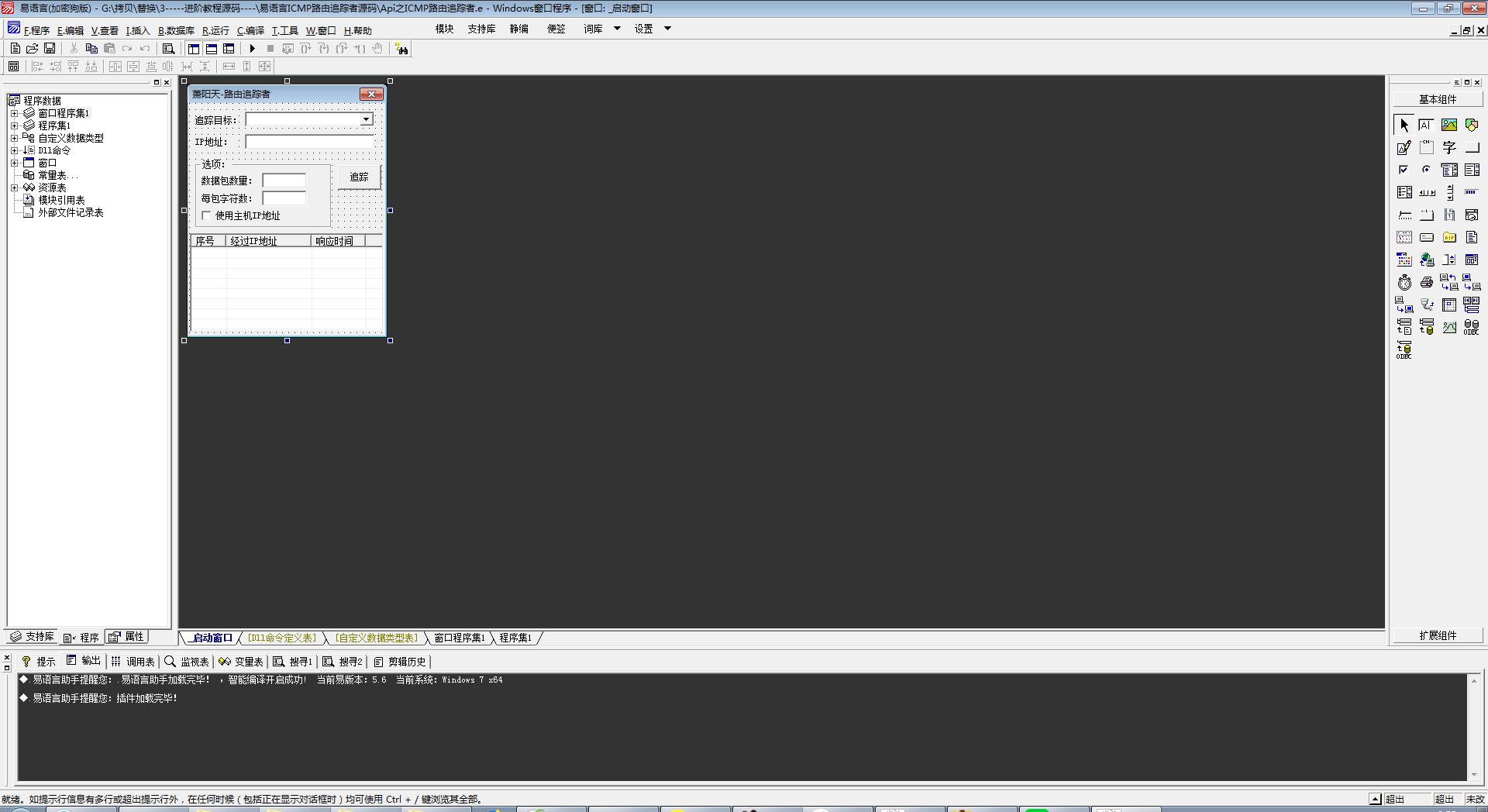This screenshot has height=812, width=1488.
Task: Open the T.工具 menu
Action: [x=284, y=31]
